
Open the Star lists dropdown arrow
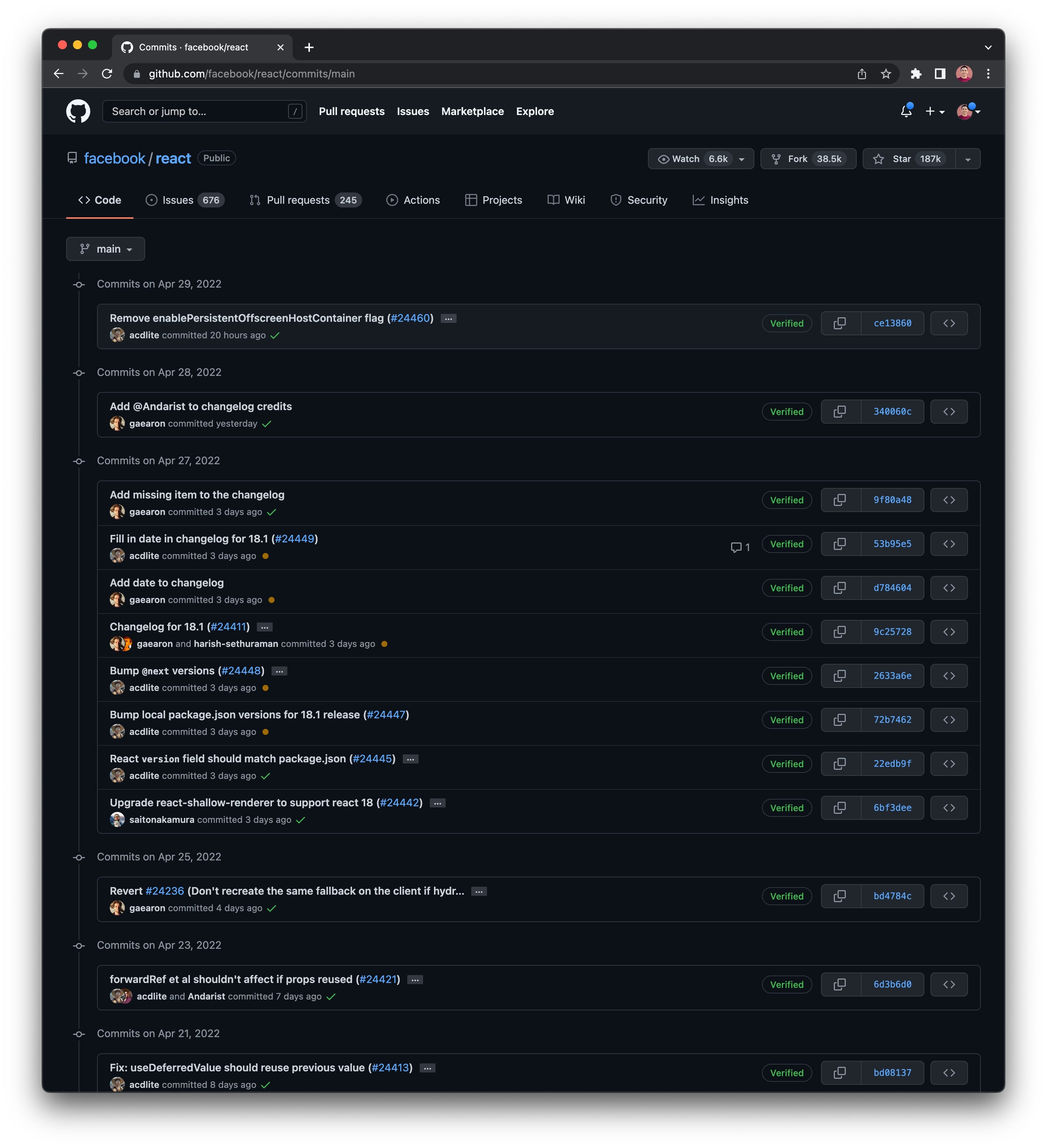tap(968, 159)
